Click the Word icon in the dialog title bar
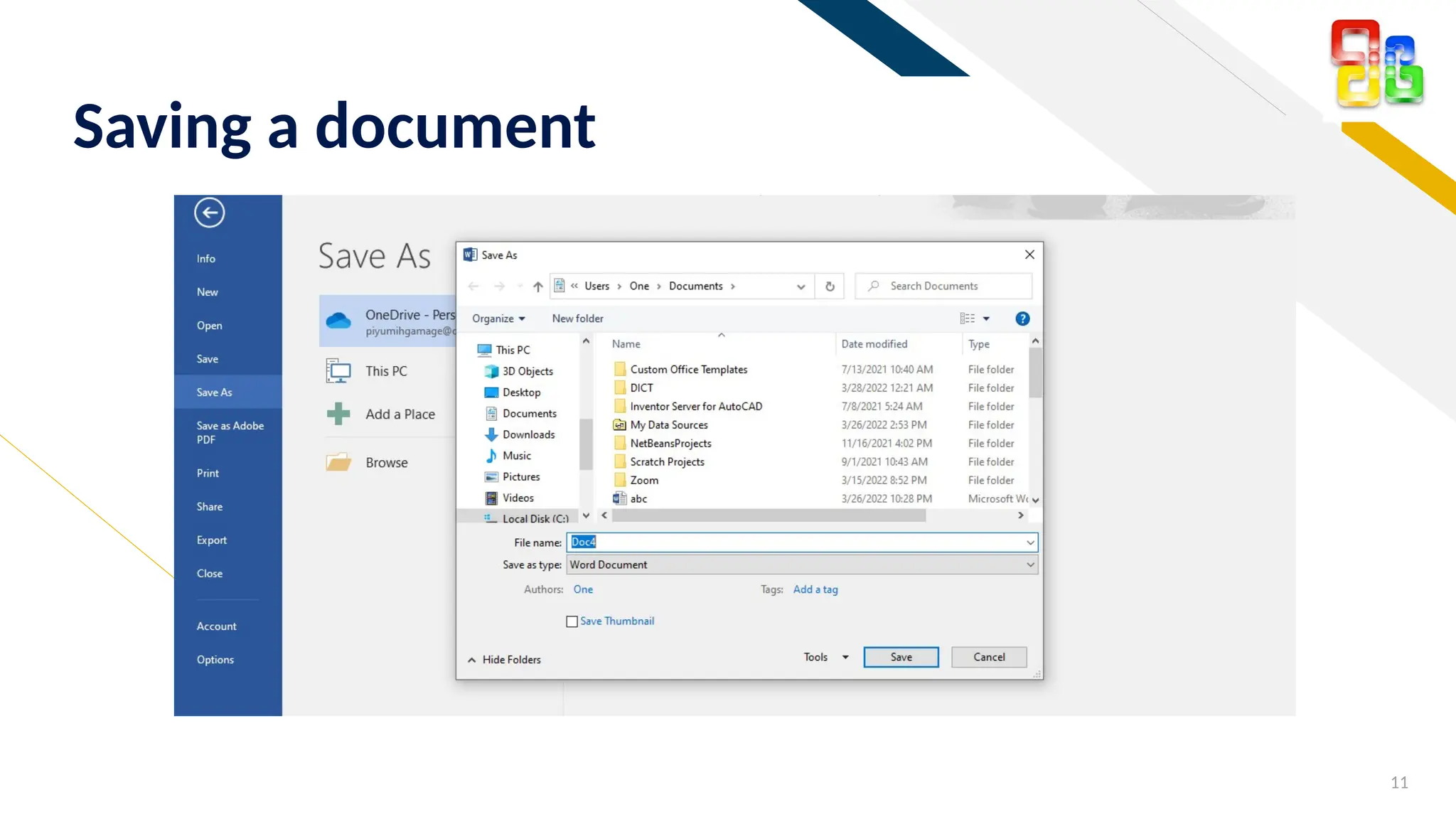The width and height of the screenshot is (1456, 819). [470, 255]
